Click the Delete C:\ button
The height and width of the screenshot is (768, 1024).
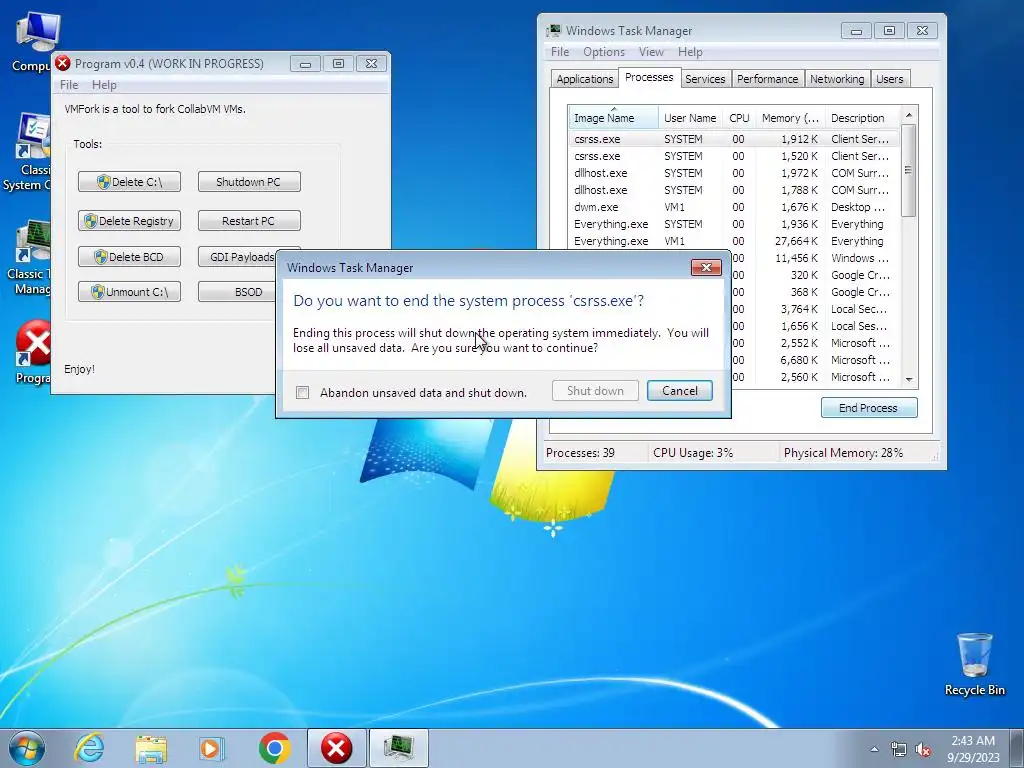129,182
